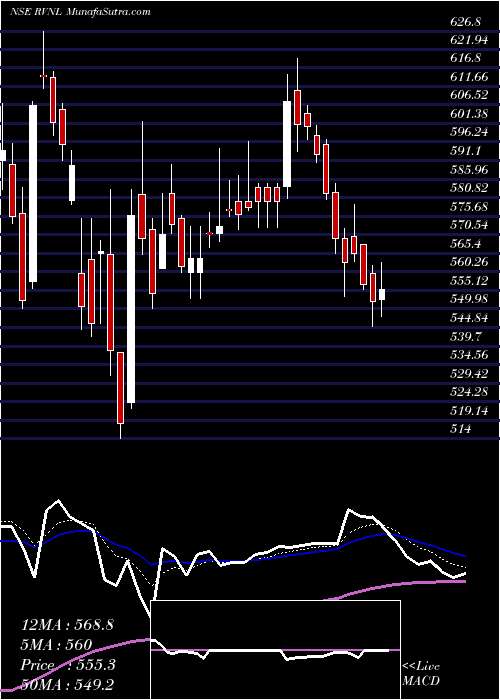Select the 565.4 price axis label
The width and height of the screenshot is (500, 700).
pos(466,244)
